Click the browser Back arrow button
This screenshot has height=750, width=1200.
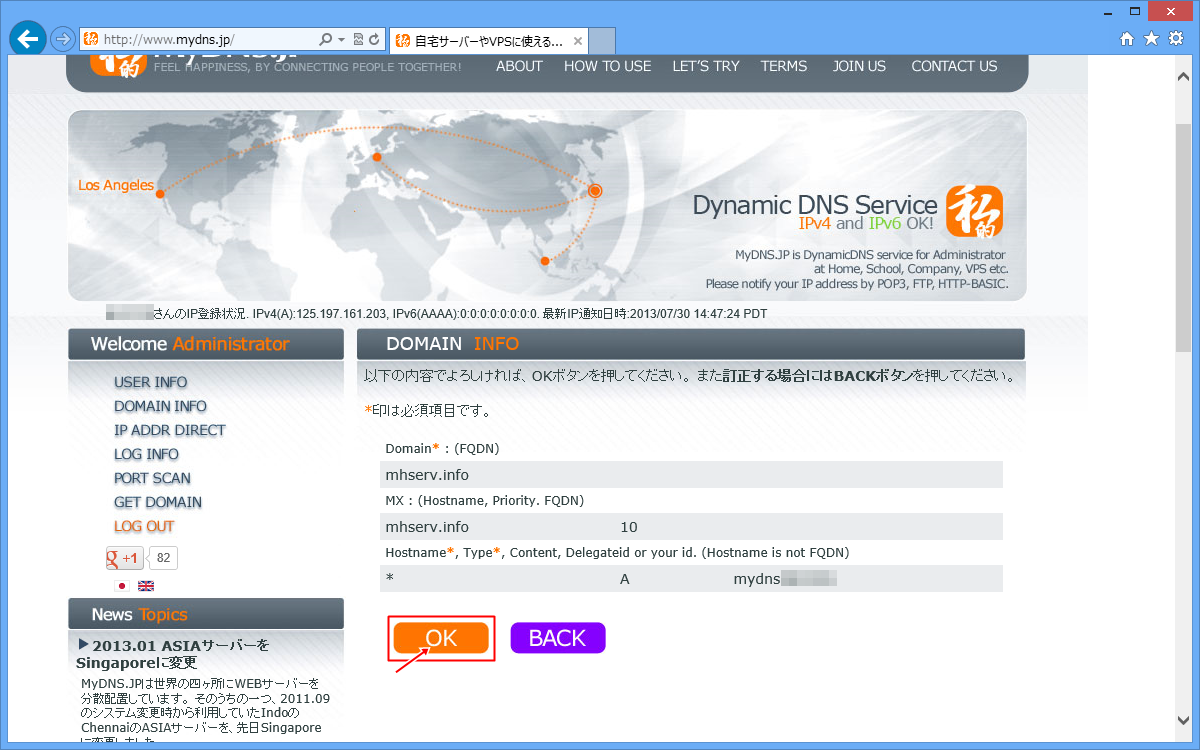27,39
